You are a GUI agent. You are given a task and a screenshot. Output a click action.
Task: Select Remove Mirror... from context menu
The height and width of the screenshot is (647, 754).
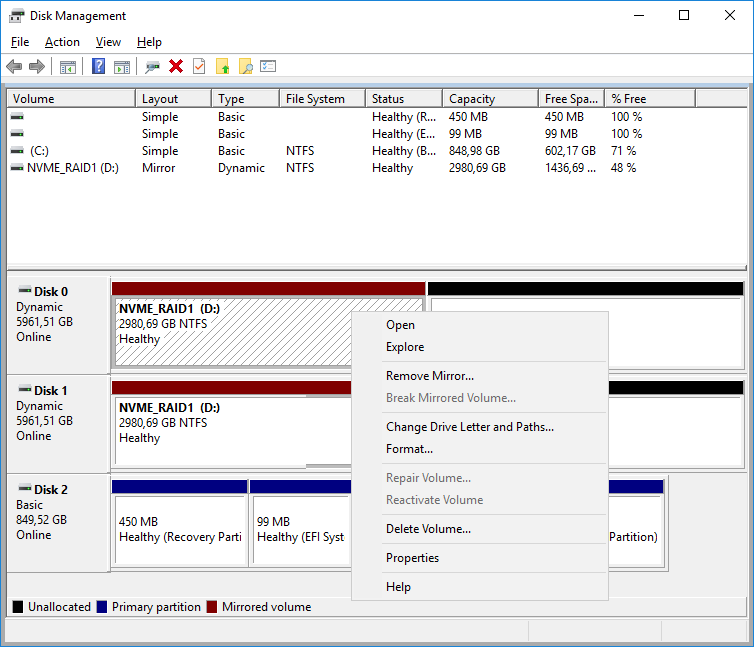480,376
